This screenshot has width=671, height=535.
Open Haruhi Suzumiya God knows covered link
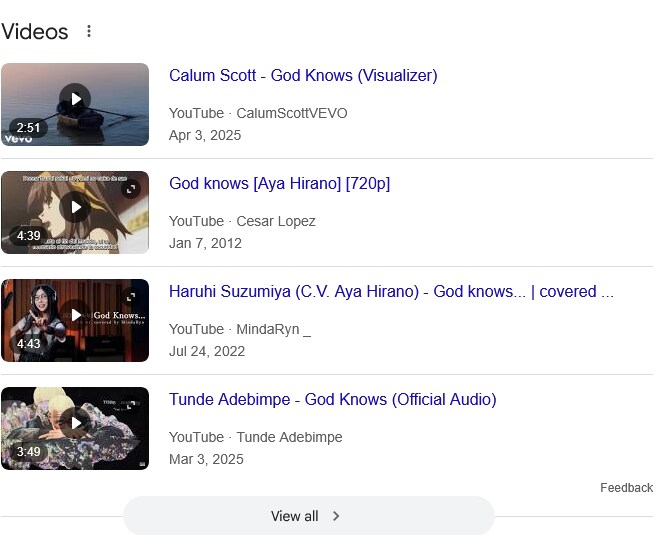[391, 291]
